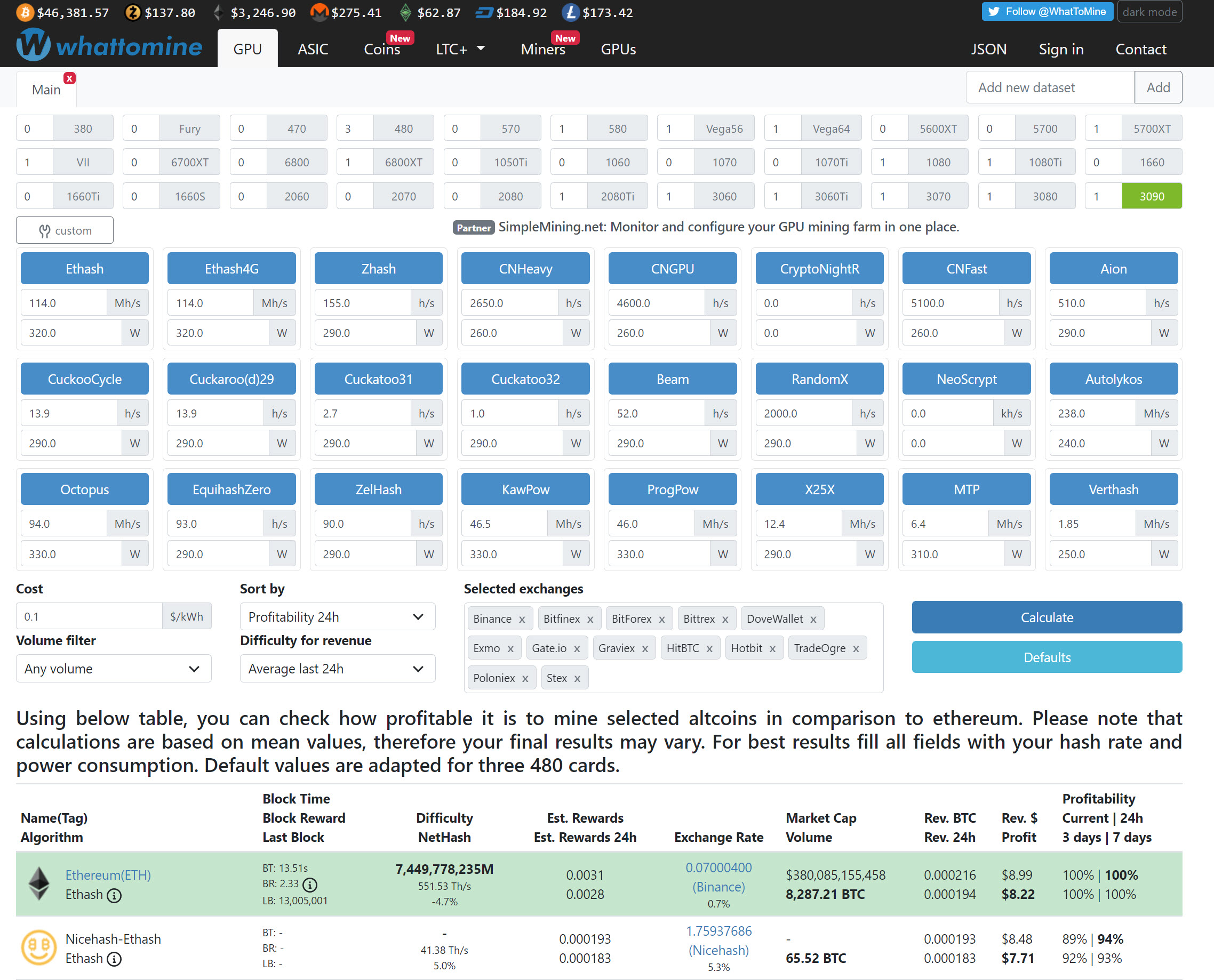Toggle the Vega56 GPU button
The height and width of the screenshot is (980, 1214).
coord(724,128)
